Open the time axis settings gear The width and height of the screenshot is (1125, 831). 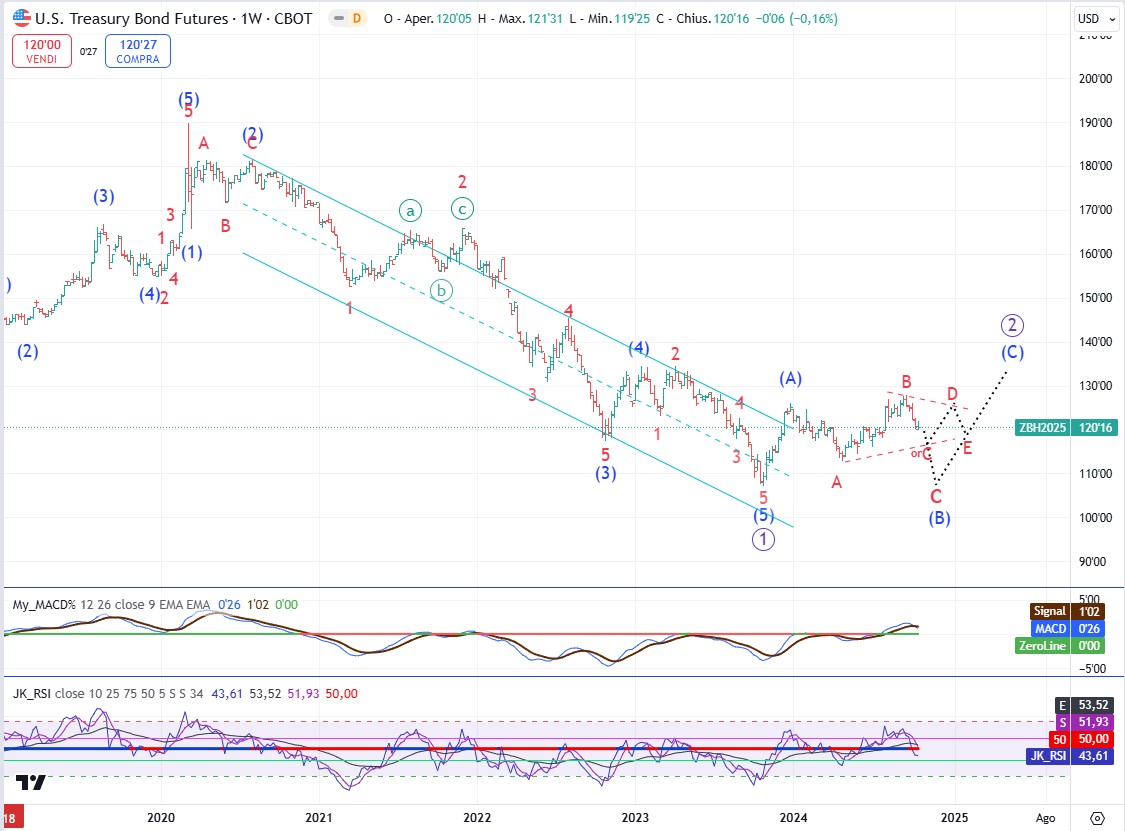pyautogui.click(x=1097, y=817)
